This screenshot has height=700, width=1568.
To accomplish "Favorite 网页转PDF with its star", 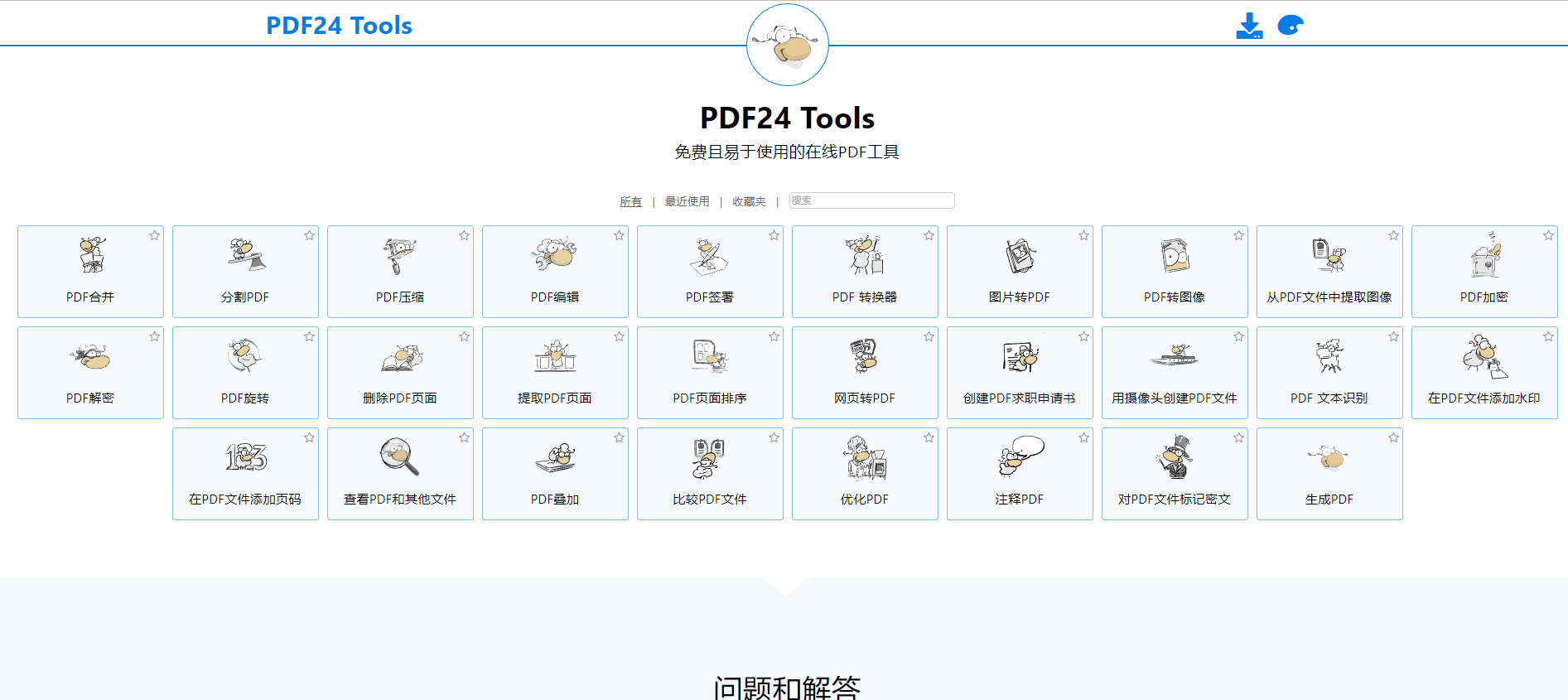I will click(929, 336).
